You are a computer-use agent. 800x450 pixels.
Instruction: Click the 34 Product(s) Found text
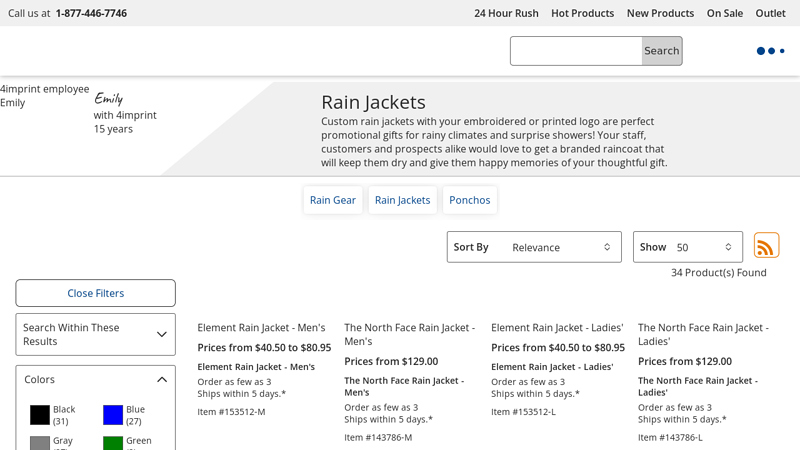click(x=718, y=272)
